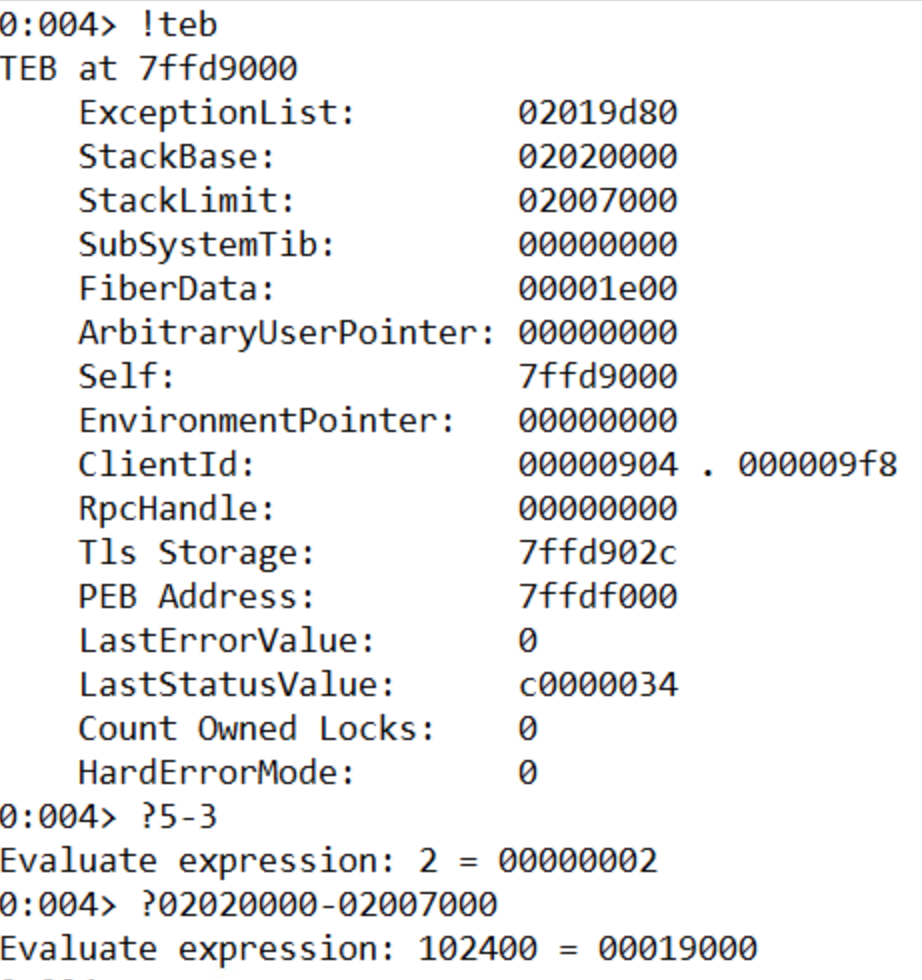
Task: Click the Tls Storage value 7ffd902c
Action: coord(597,553)
